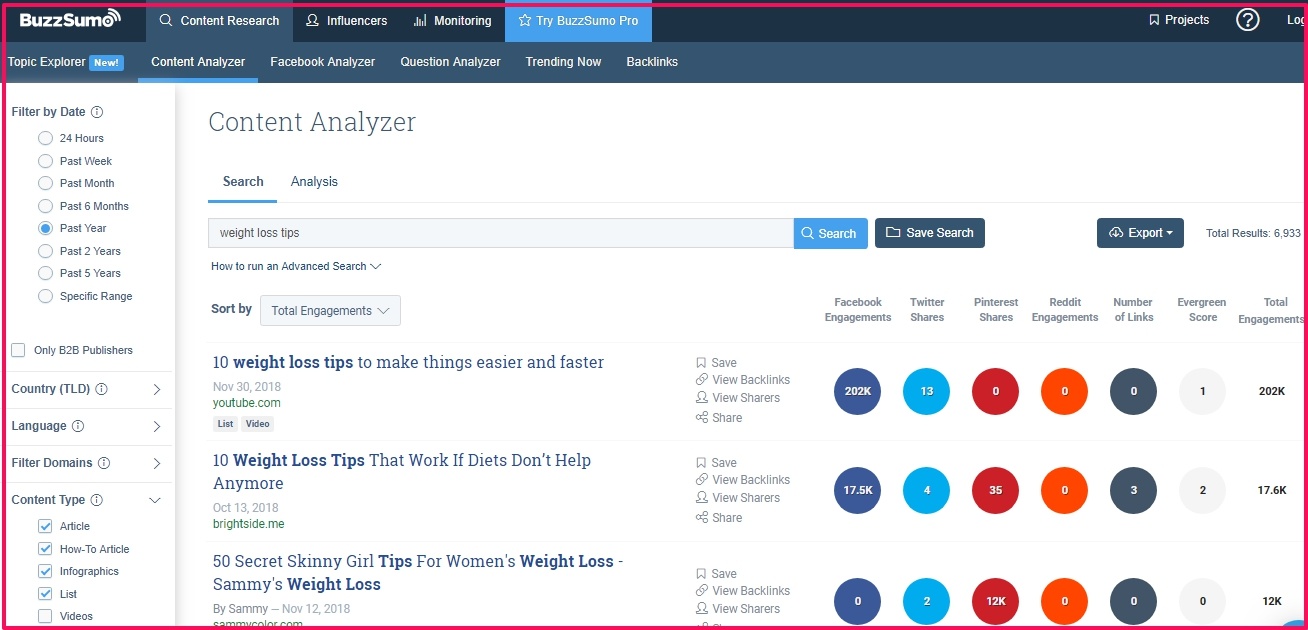The image size is (1308, 630).
Task: Select the Past 2 Years date filter
Action: pyautogui.click(x=45, y=251)
